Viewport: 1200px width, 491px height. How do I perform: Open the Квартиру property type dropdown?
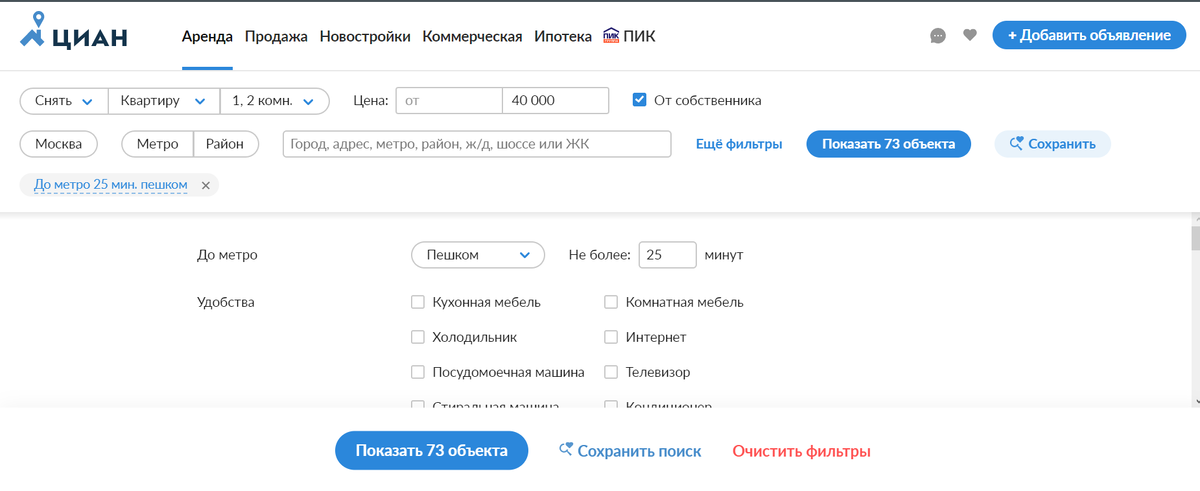pyautogui.click(x=164, y=101)
